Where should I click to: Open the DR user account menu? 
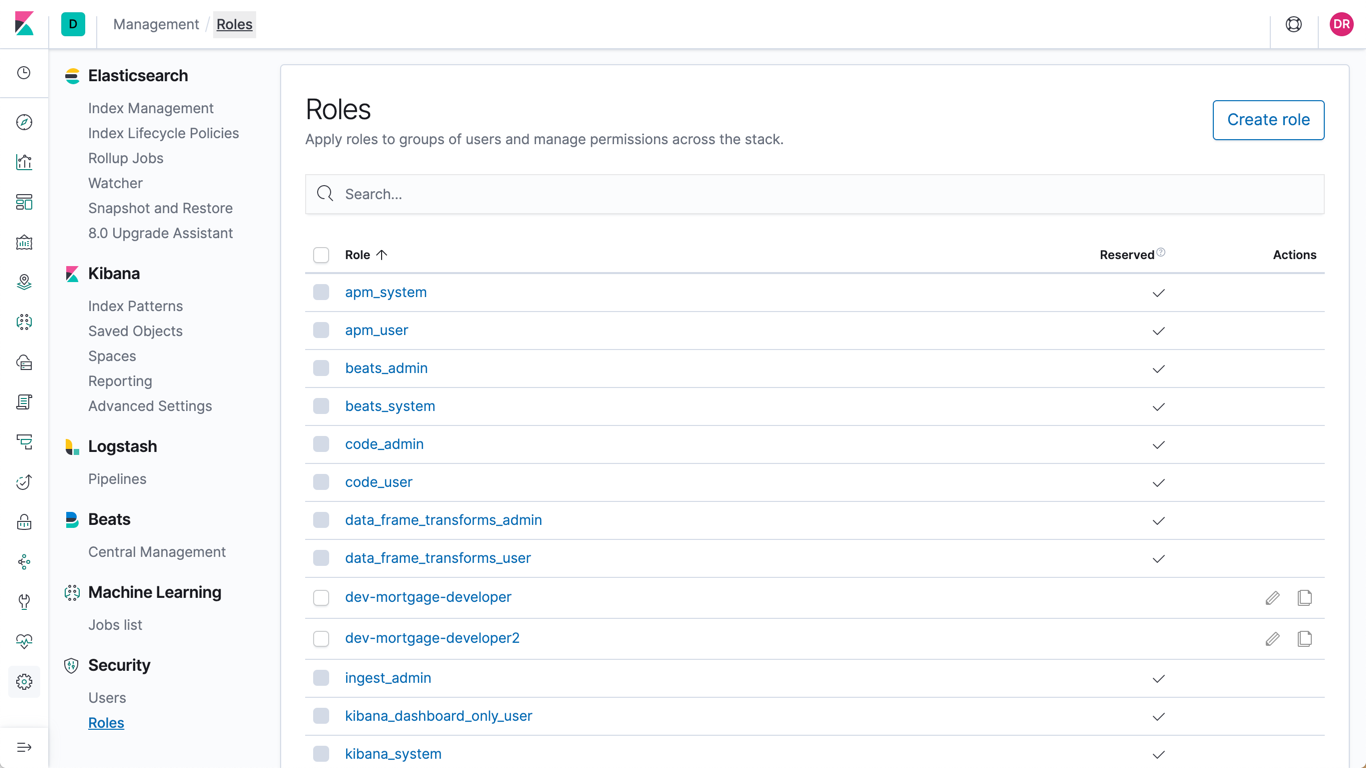click(x=1341, y=24)
